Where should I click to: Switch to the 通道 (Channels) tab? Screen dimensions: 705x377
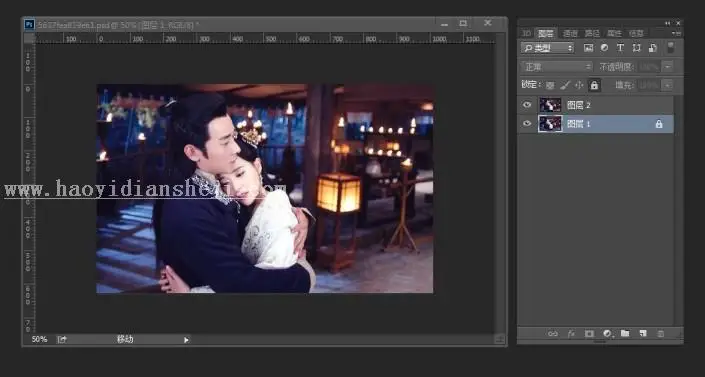tap(570, 33)
